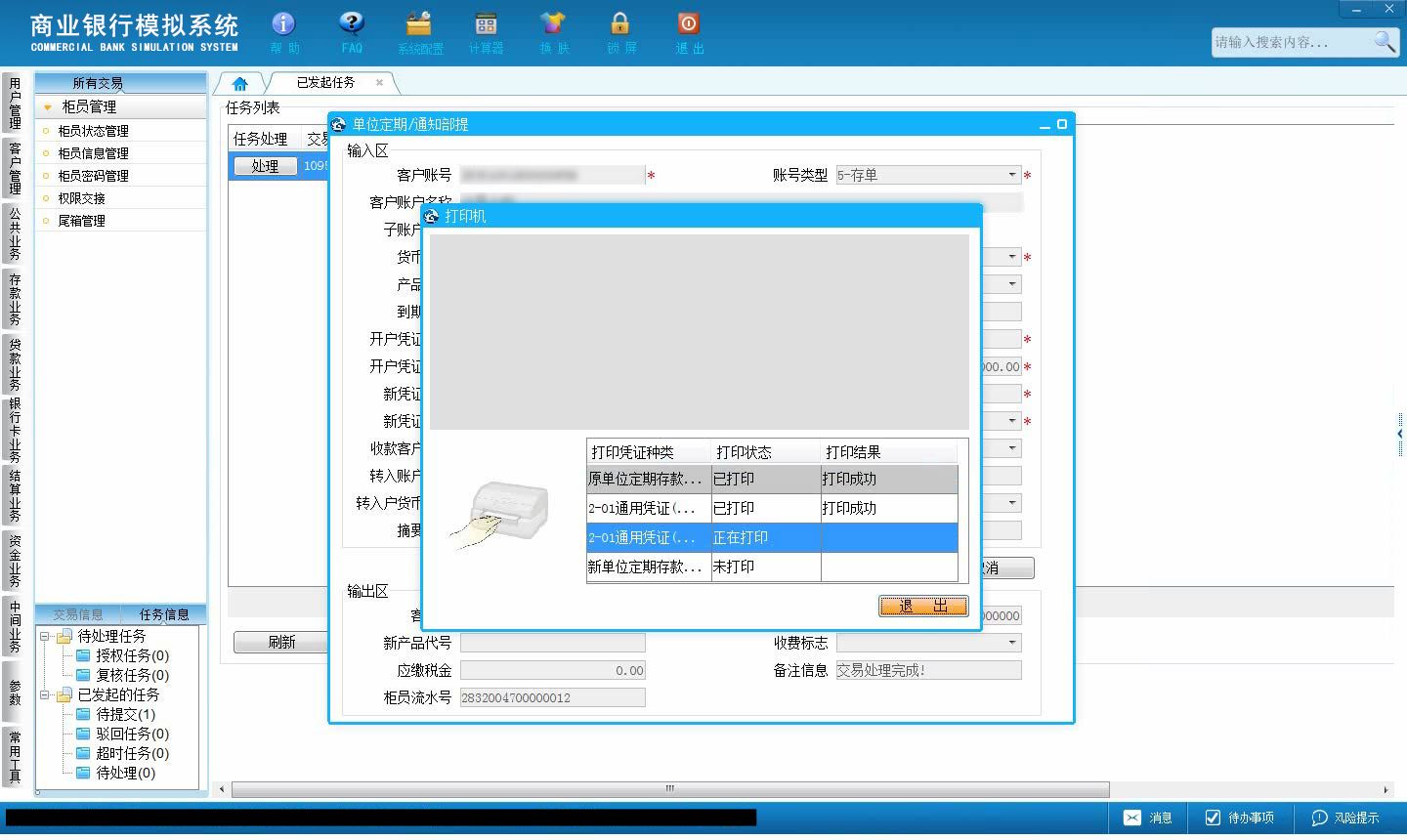Viewport: 1407px width, 840px height.
Task: Click the 打印凭证种类 column header
Action: pyautogui.click(x=649, y=452)
